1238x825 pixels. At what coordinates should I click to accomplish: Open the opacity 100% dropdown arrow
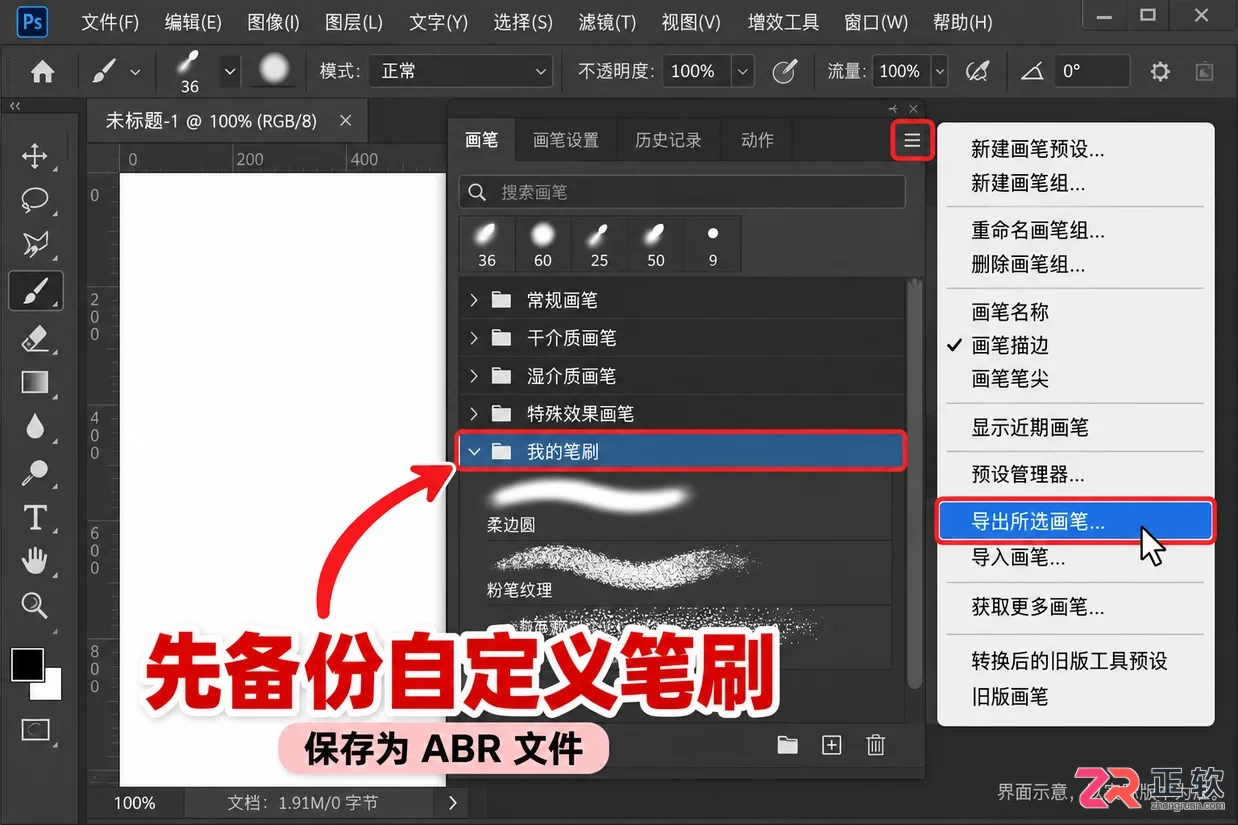pyautogui.click(x=742, y=71)
